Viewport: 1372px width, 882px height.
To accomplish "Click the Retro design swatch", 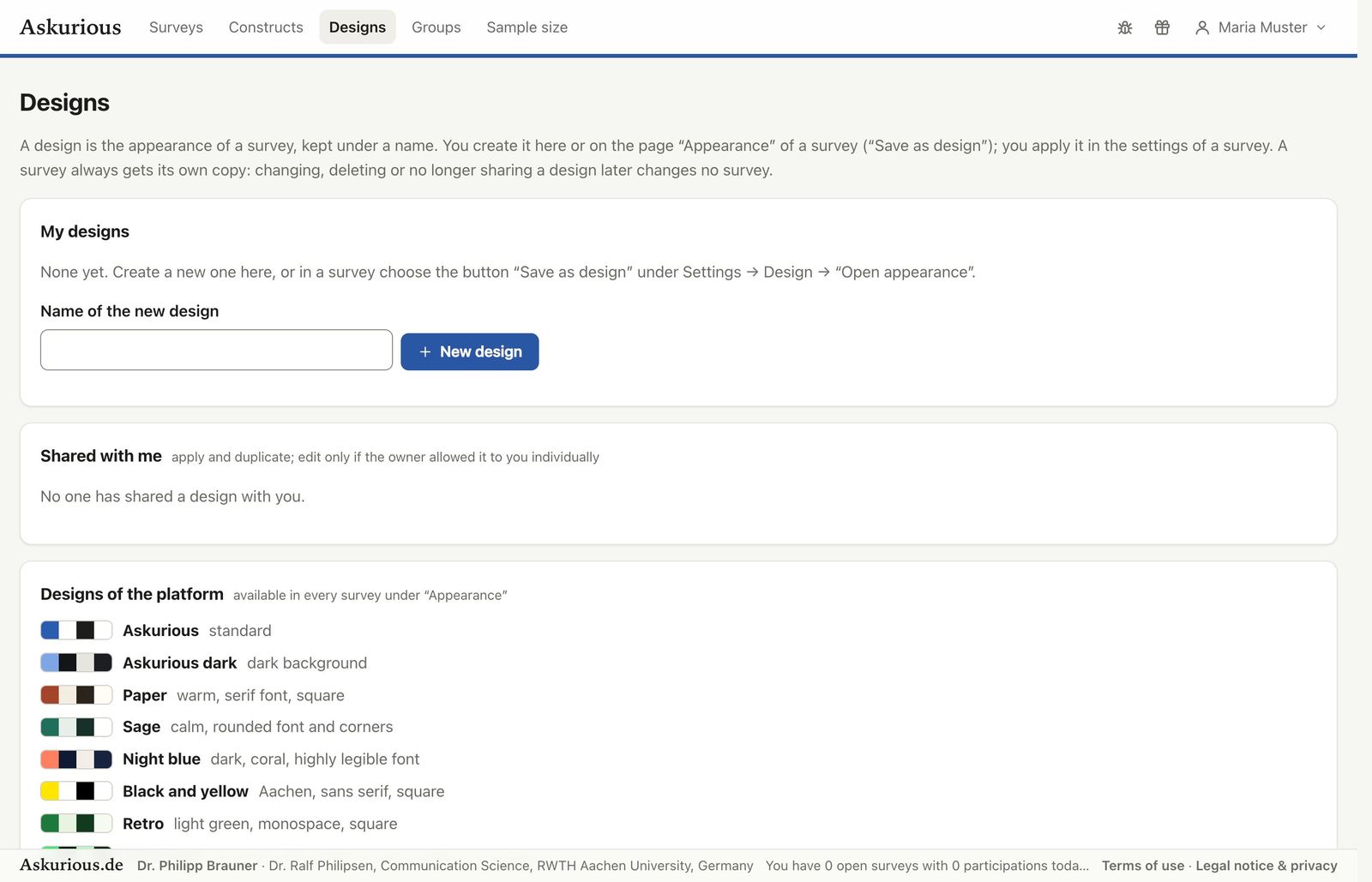I will [x=76, y=824].
